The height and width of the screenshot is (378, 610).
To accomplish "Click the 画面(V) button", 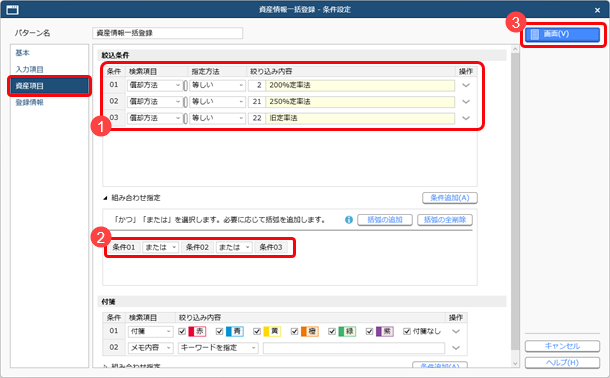I will (562, 34).
